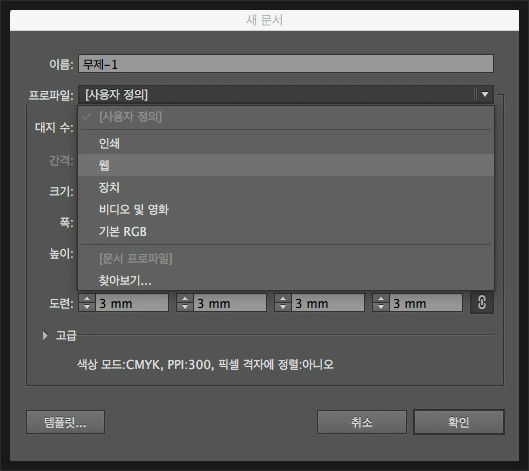
Task: Click 찾아보기... menu entry
Action: tap(286, 280)
